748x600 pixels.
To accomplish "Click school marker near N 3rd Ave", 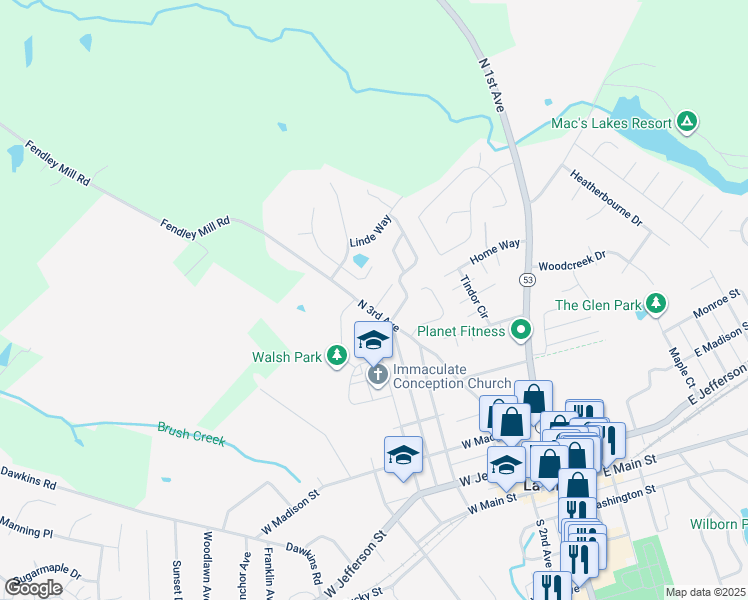I will click(x=373, y=340).
